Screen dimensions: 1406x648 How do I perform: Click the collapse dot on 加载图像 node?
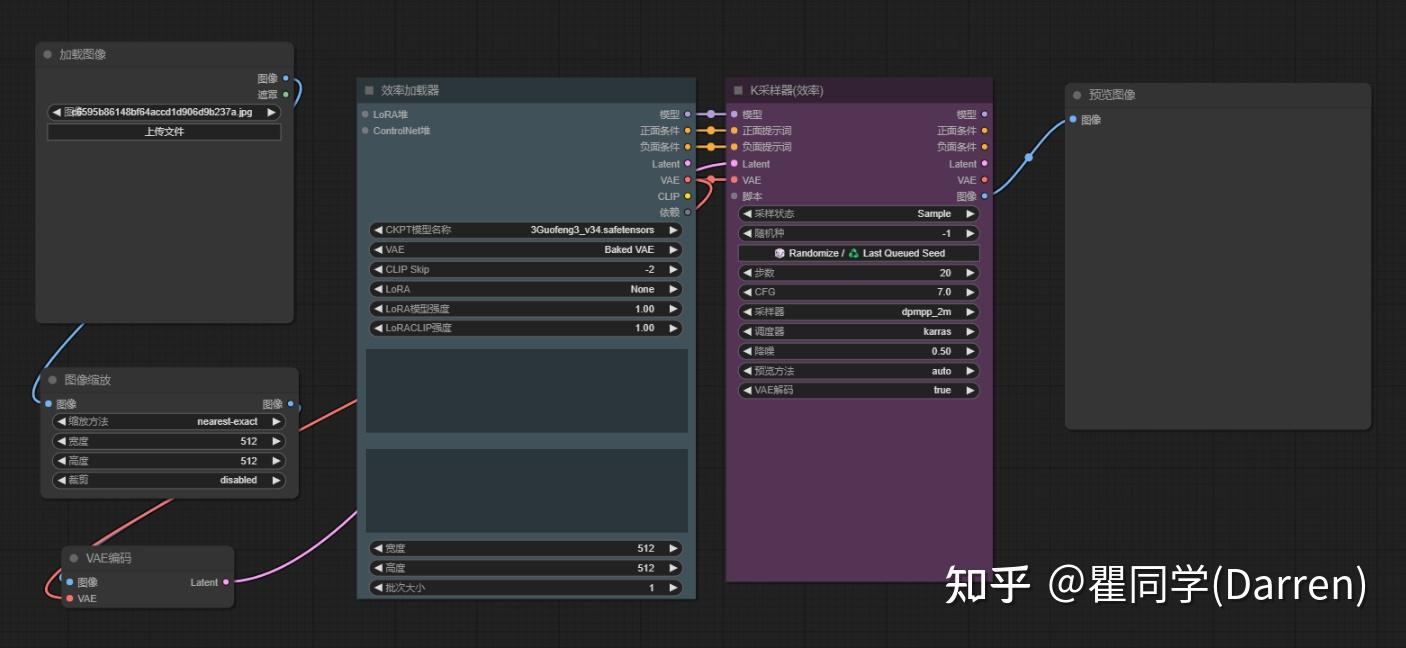[46, 55]
